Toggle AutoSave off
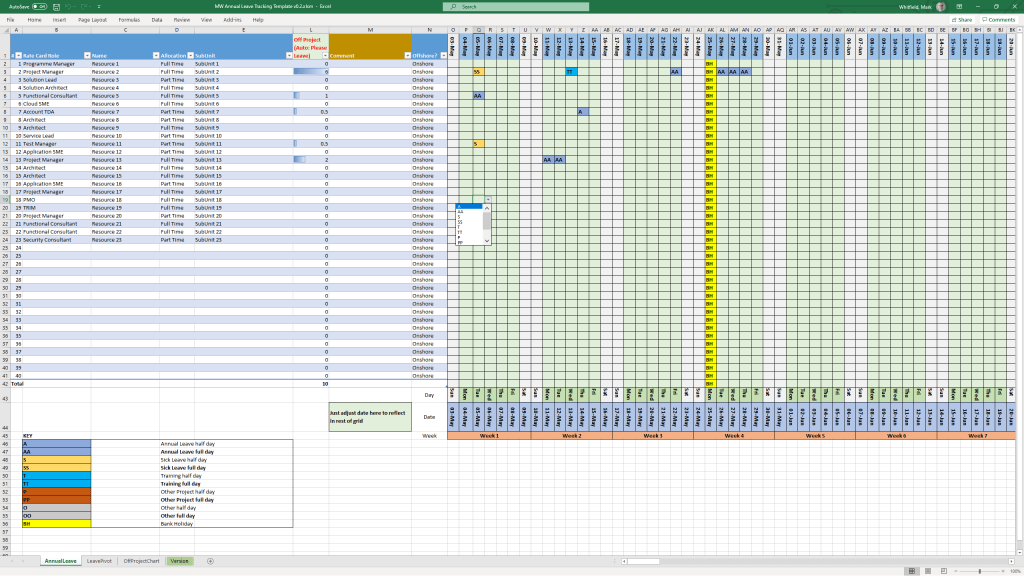Screen dimensions: 1024x576 [40, 7]
